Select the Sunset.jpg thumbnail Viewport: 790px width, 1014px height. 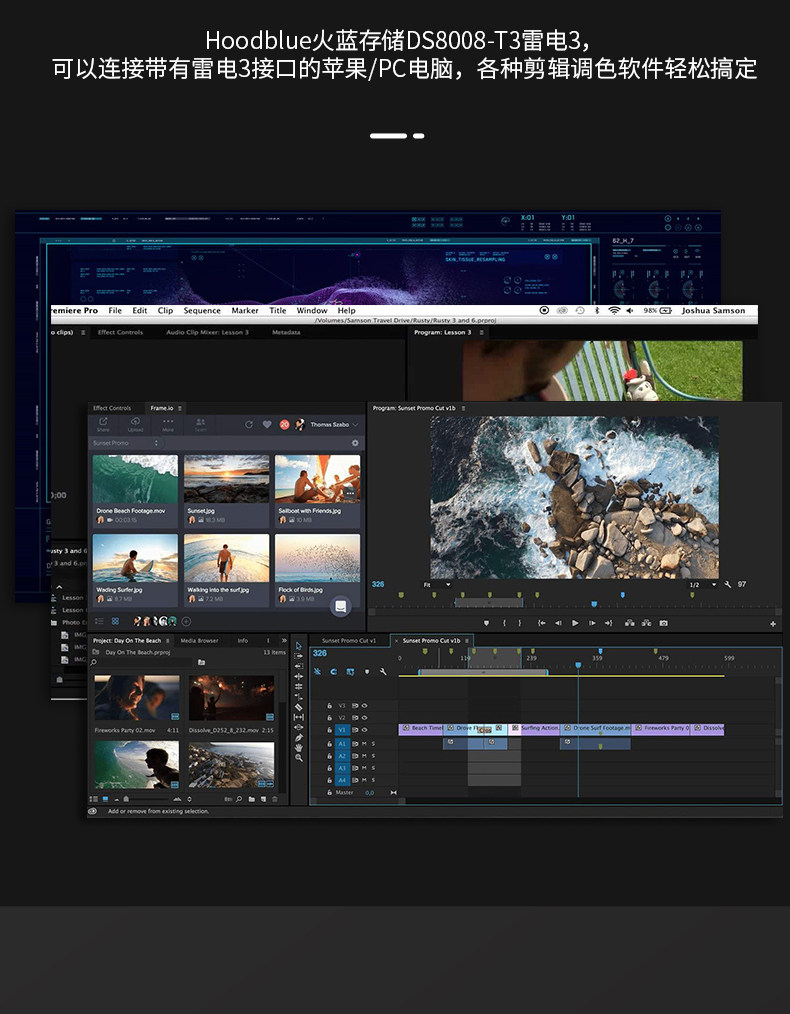[226, 480]
